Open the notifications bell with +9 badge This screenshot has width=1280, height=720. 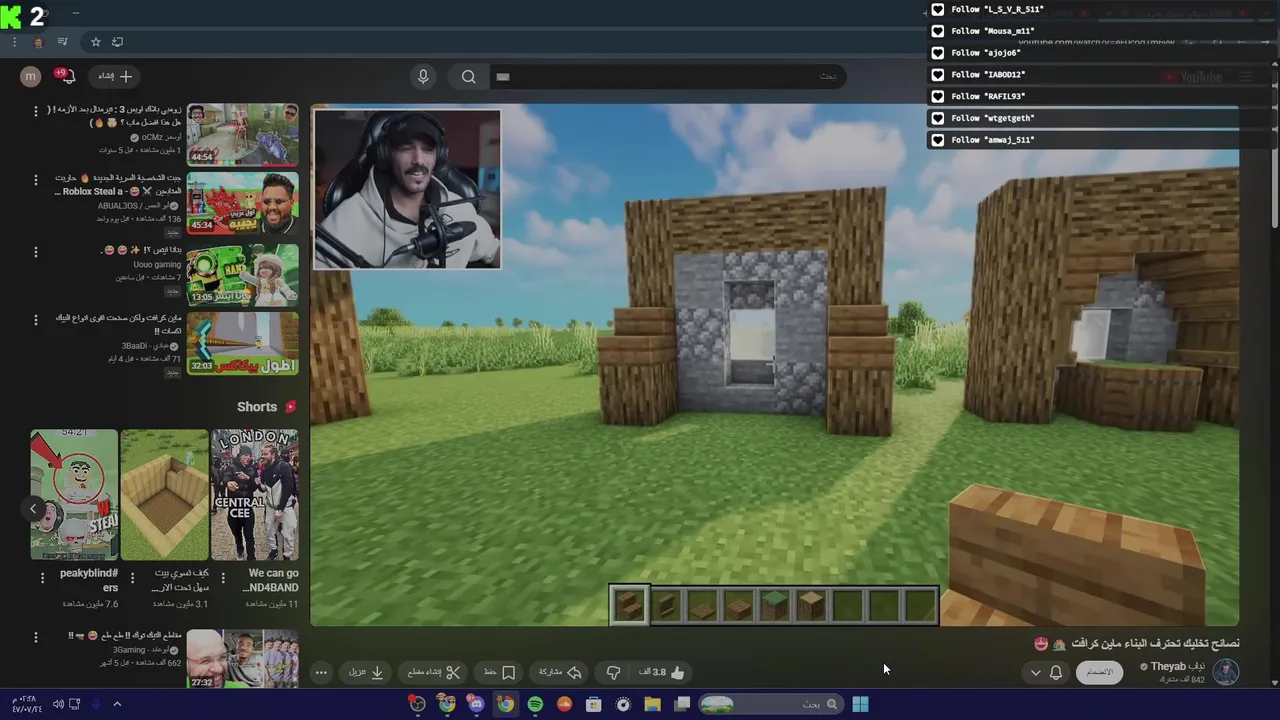66,76
